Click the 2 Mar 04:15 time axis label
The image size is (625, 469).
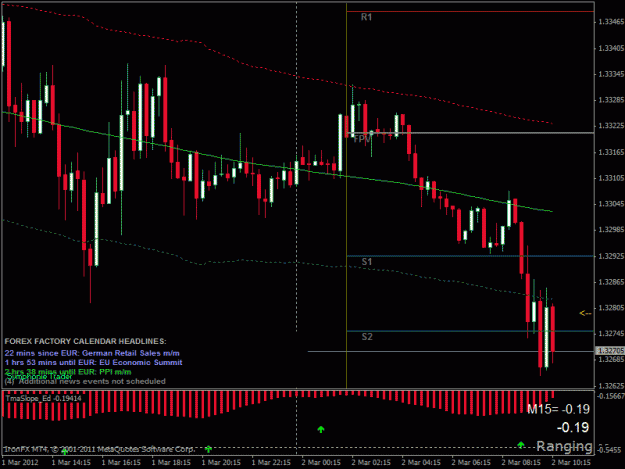click(421, 463)
